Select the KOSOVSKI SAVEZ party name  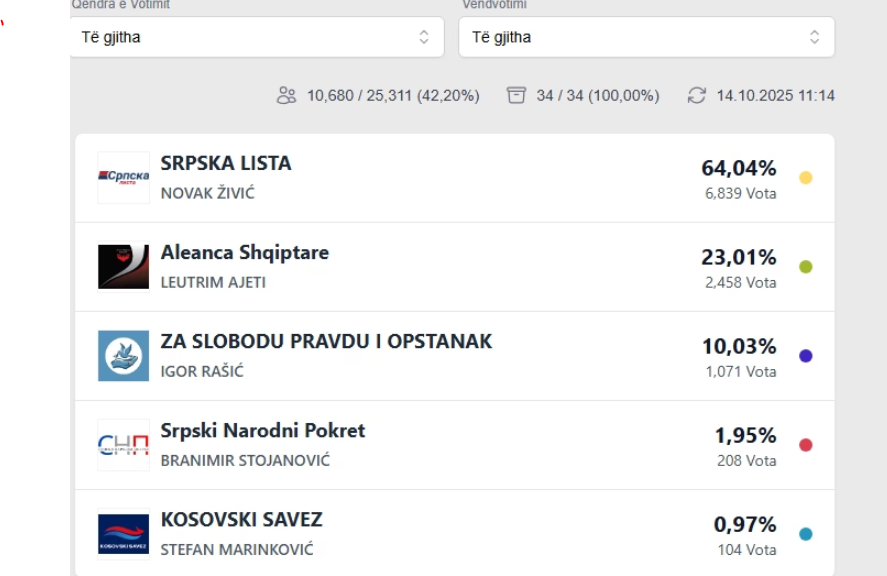[241, 520]
